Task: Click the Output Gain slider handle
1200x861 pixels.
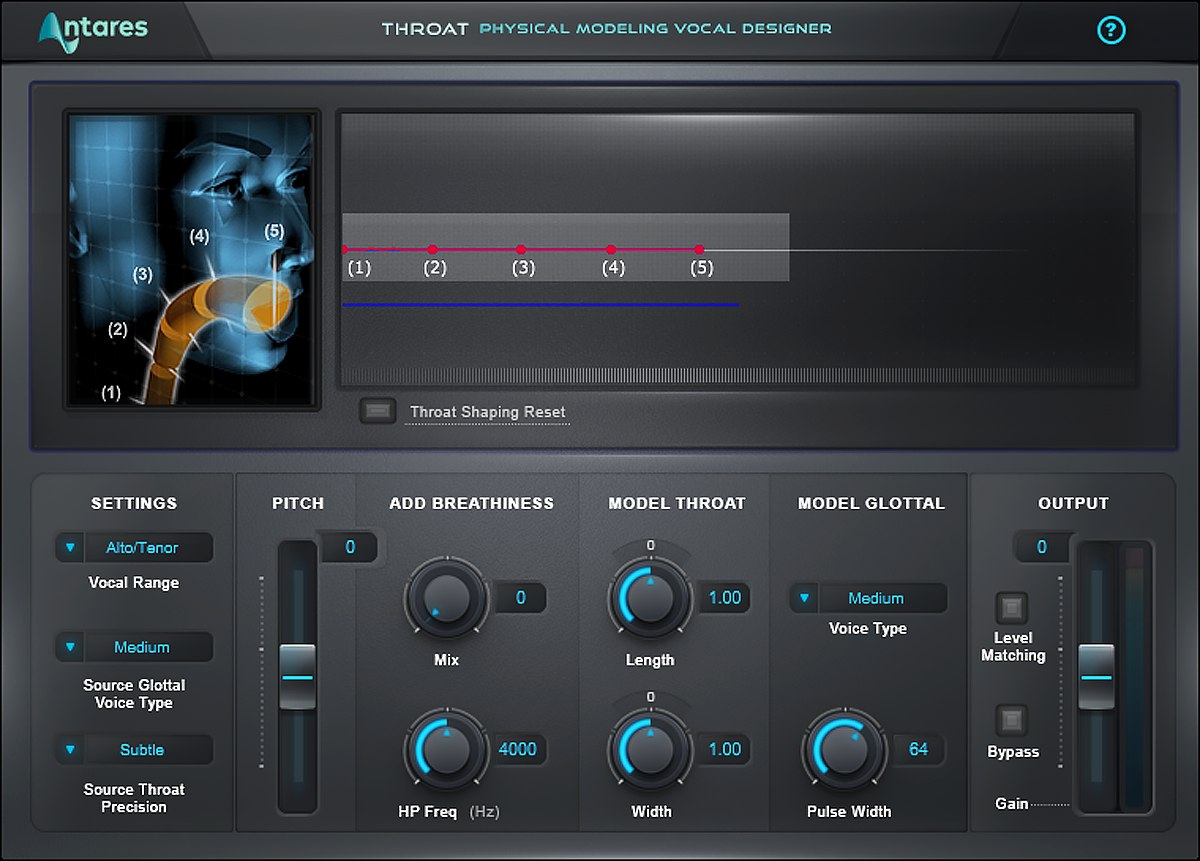Action: click(1096, 677)
